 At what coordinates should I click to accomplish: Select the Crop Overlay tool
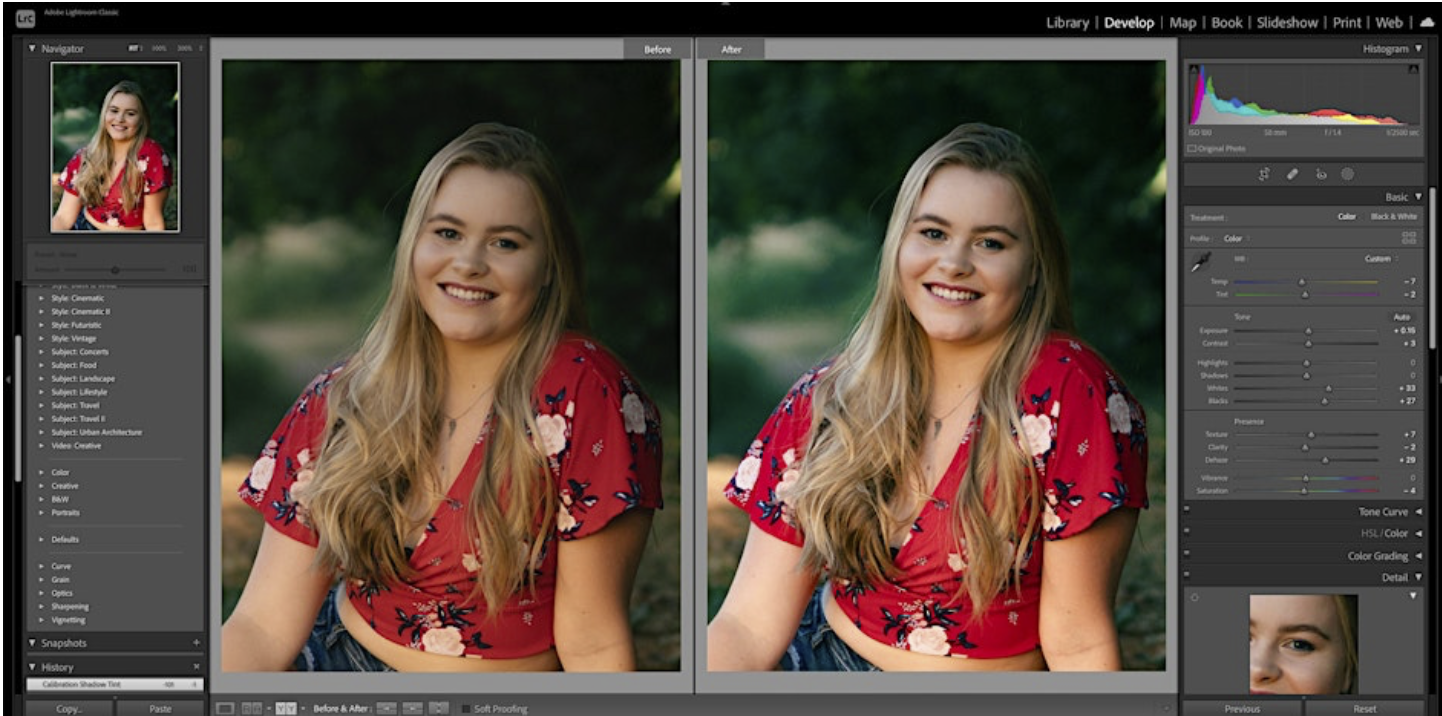click(1263, 174)
